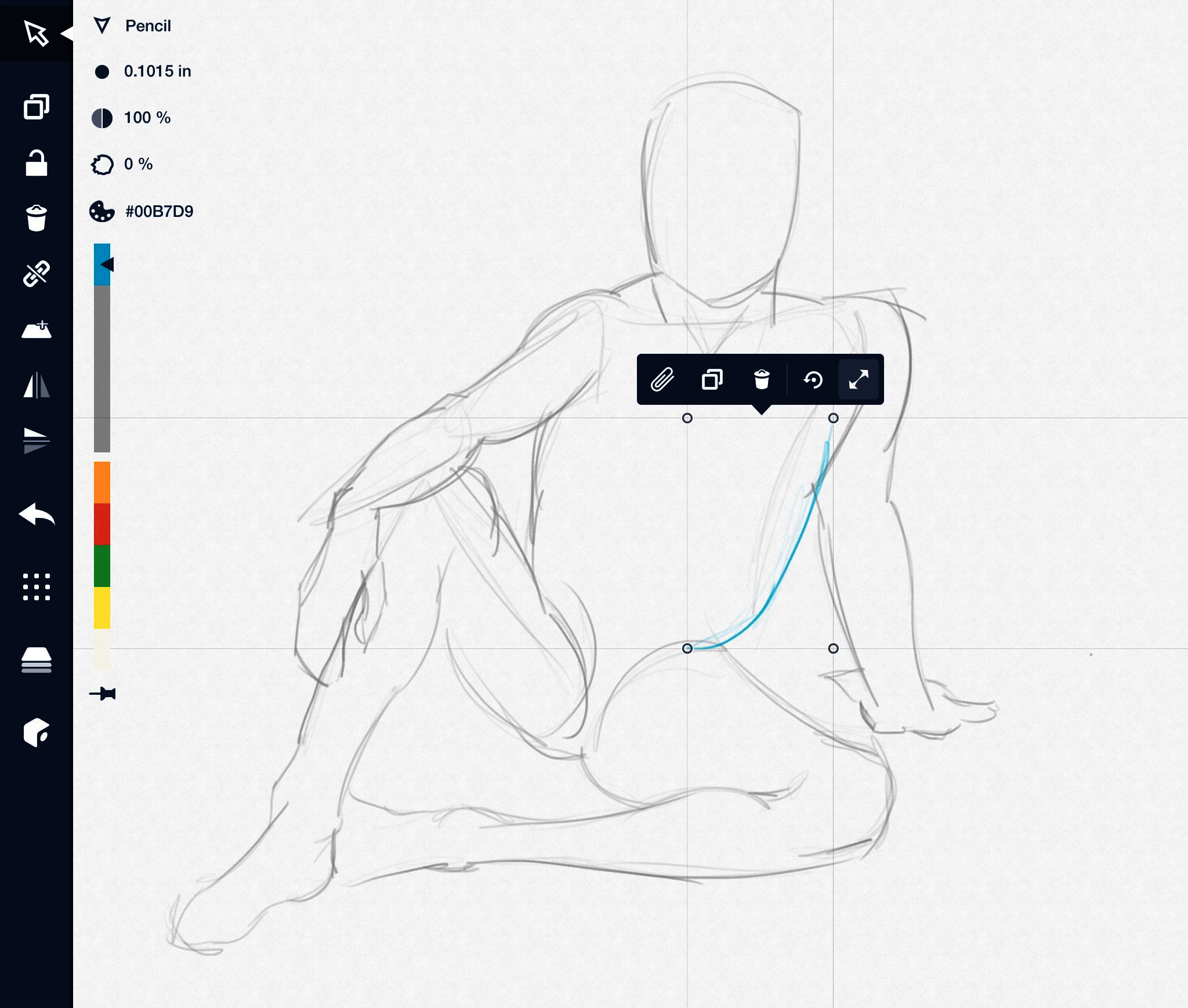Change the 0 % smoothing value

[138, 164]
